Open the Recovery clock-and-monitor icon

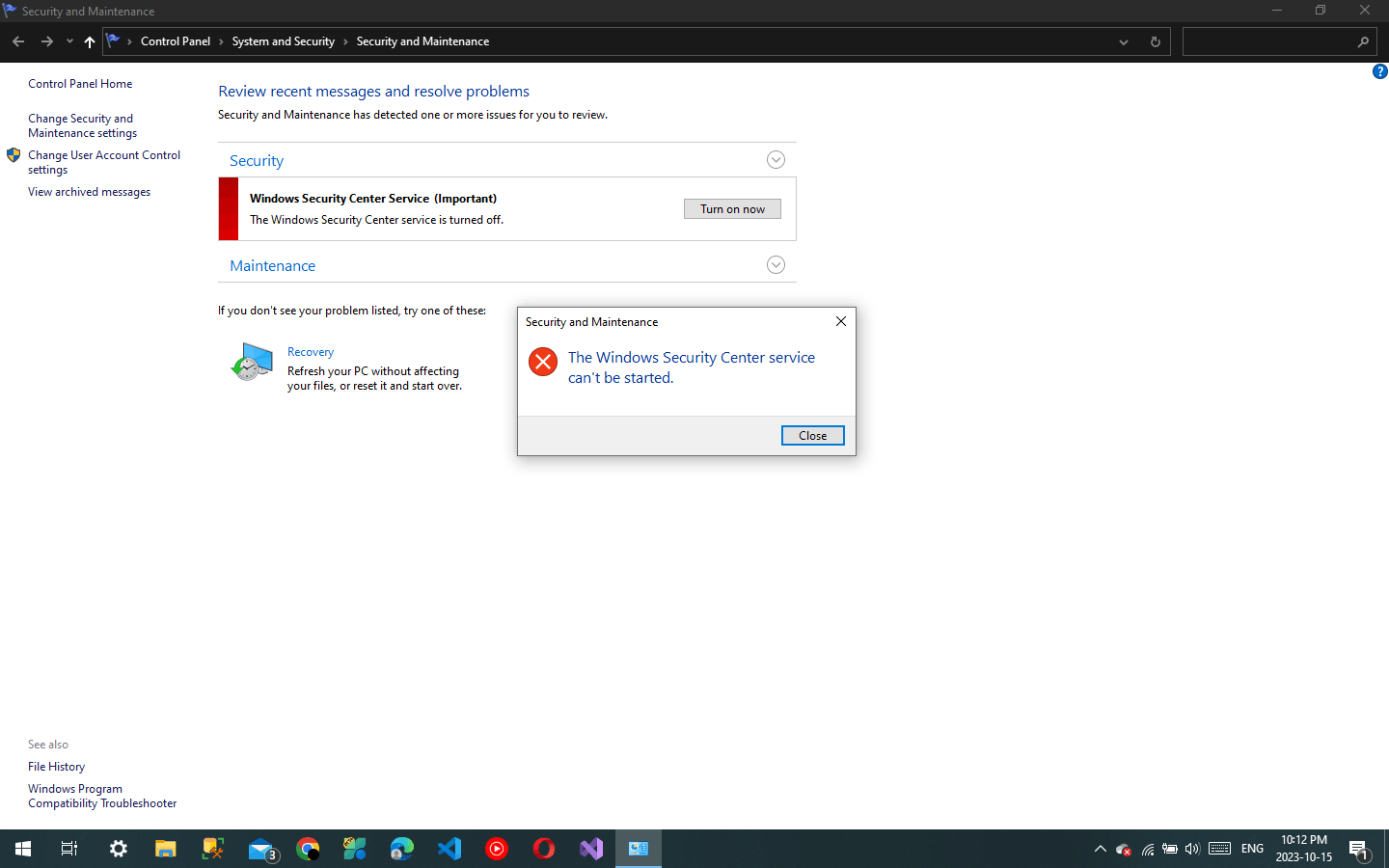(253, 362)
